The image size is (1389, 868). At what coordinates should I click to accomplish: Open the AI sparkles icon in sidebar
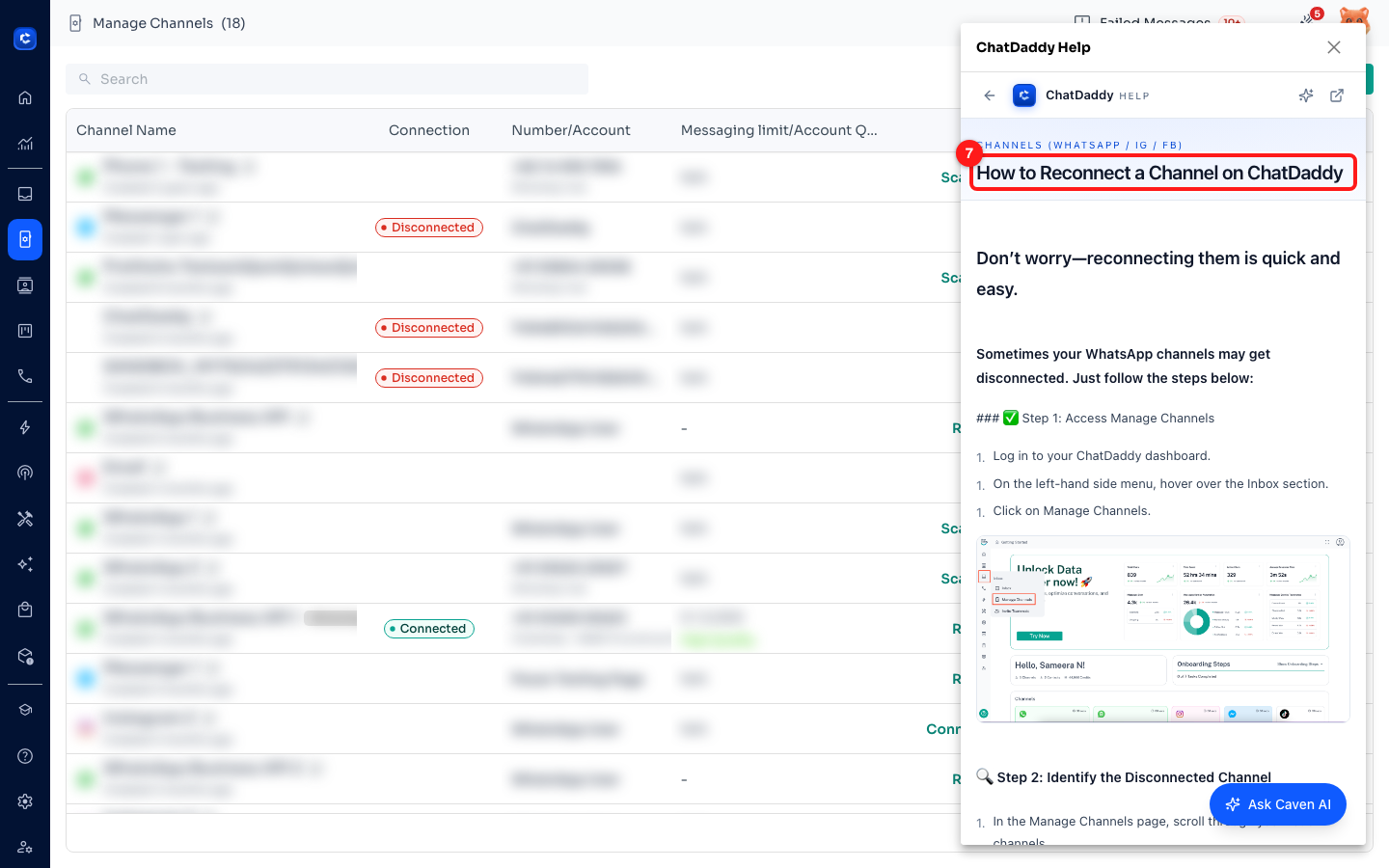click(25, 564)
